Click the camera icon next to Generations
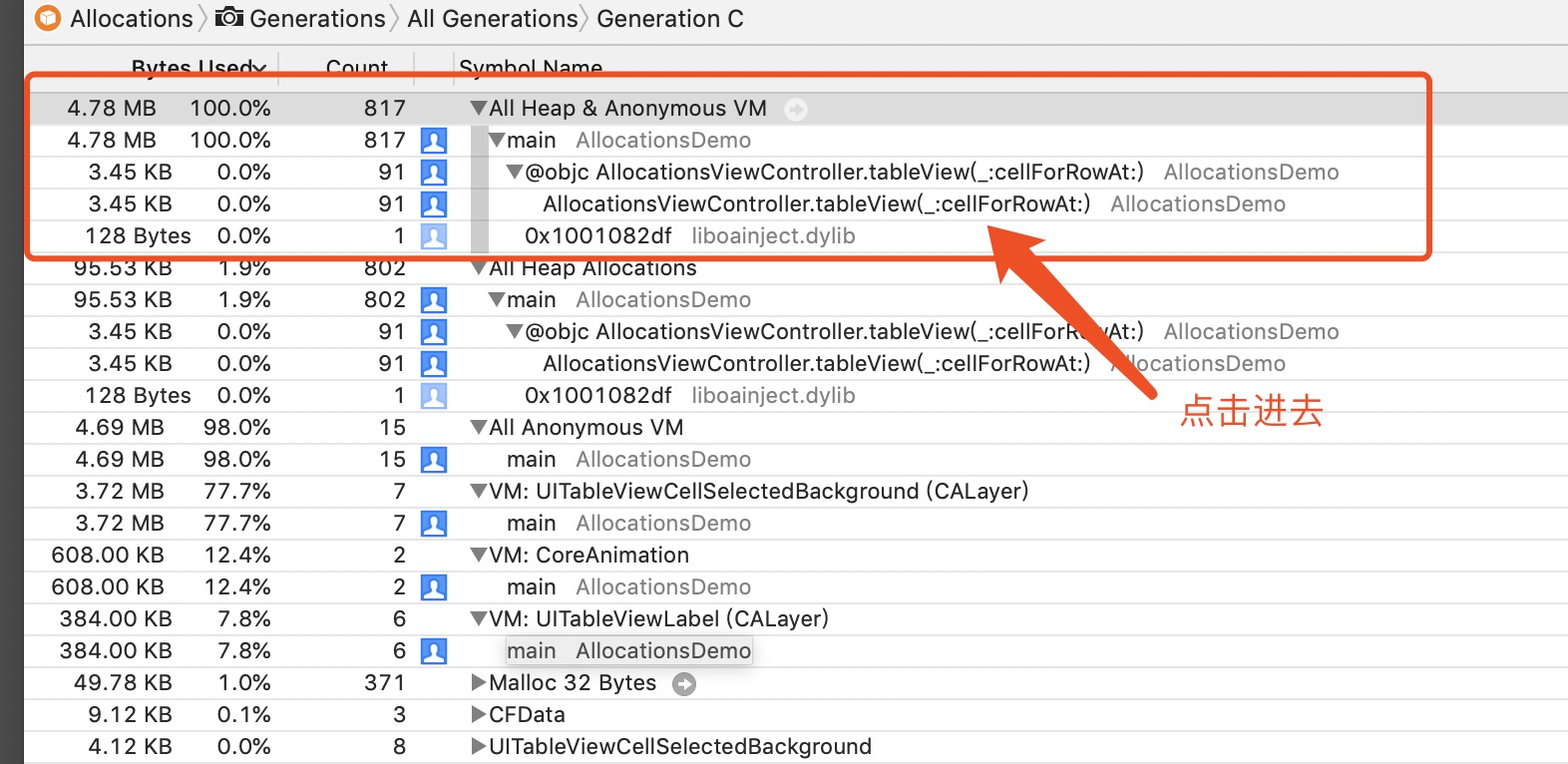The width and height of the screenshot is (1568, 764). (x=229, y=17)
